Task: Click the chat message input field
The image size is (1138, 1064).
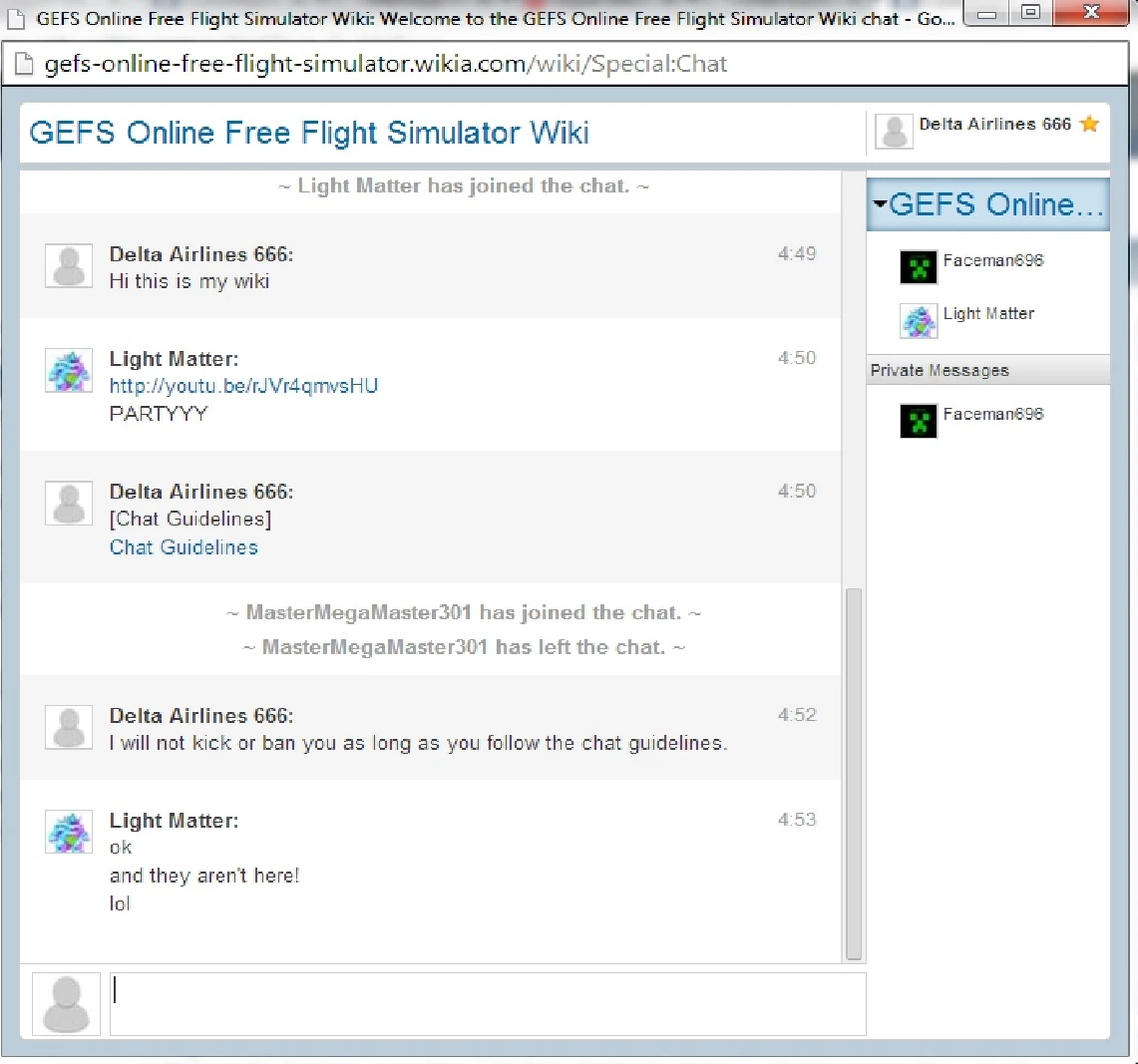Action: pyautogui.click(x=487, y=1003)
